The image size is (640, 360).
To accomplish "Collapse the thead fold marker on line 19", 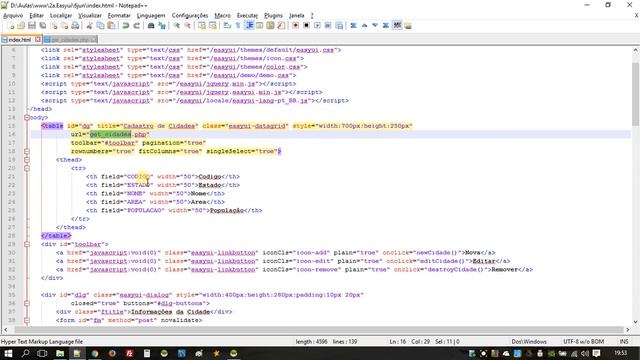I will [27, 160].
